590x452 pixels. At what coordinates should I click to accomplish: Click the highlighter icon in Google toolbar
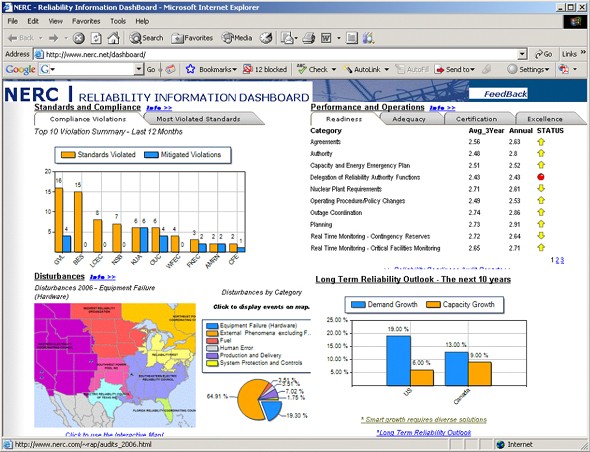[x=487, y=69]
